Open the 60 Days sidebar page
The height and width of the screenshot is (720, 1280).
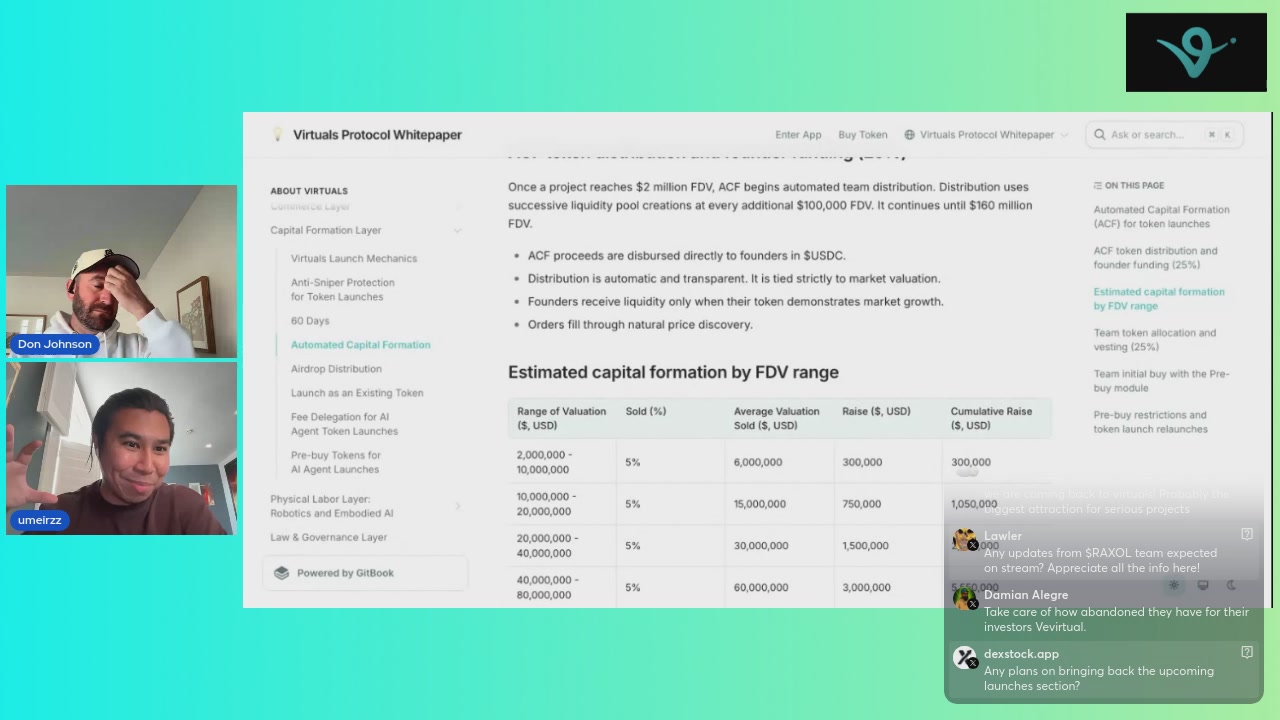[310, 321]
